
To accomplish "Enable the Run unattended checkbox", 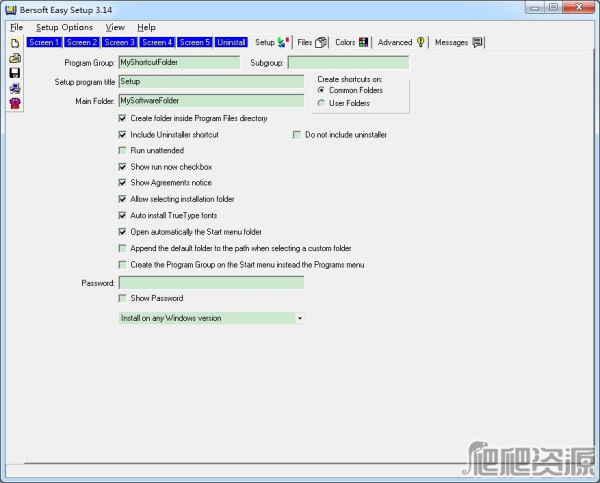I will 122,150.
